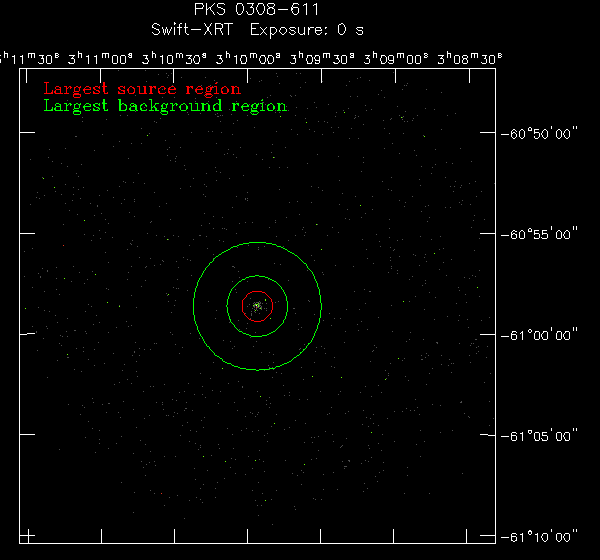Click the RA label 3h10m00s
The image size is (600, 560).
248,59
